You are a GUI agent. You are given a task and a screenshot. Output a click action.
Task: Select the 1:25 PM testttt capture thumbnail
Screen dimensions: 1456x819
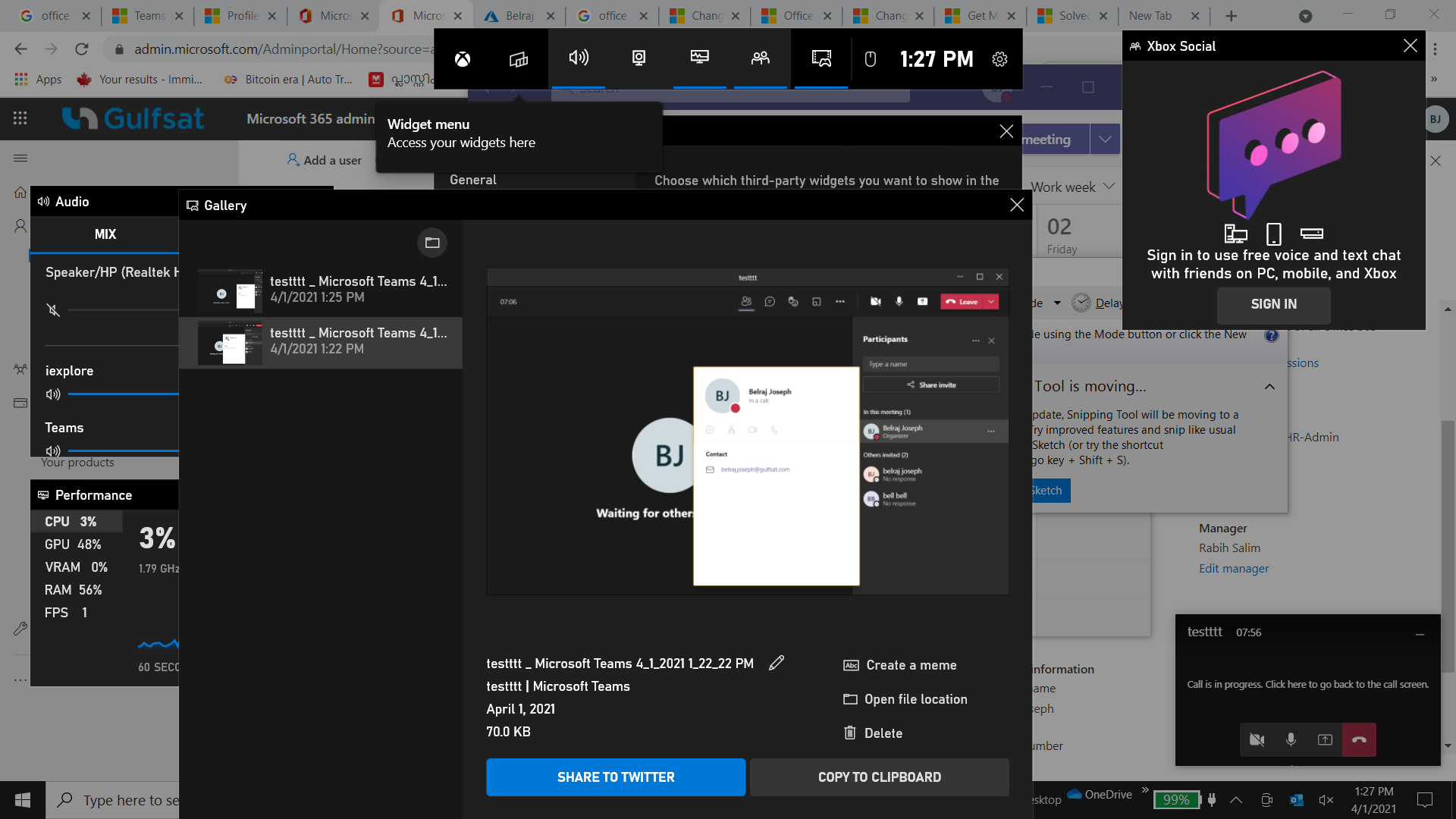230,290
